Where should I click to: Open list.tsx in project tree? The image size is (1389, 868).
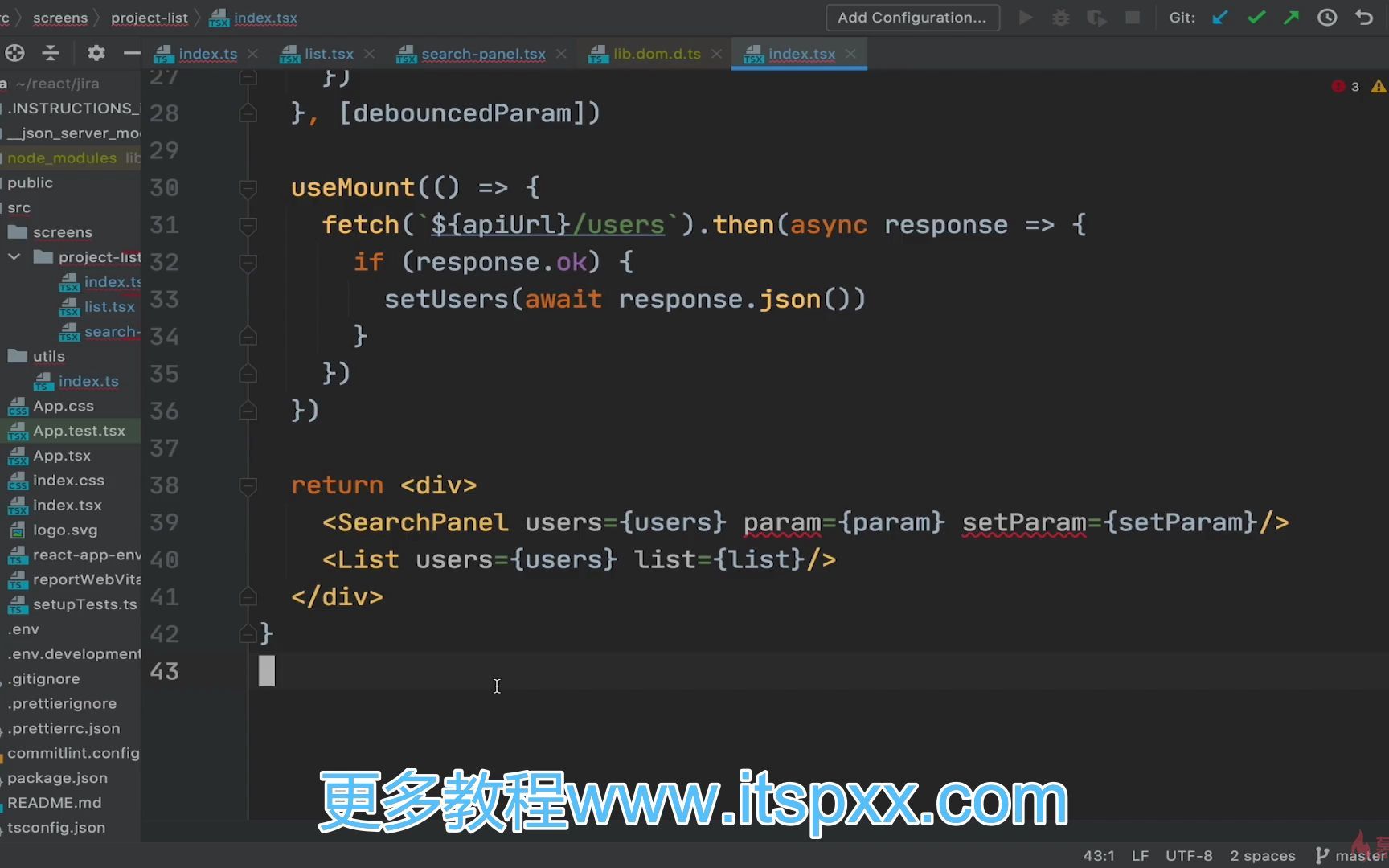tap(109, 307)
